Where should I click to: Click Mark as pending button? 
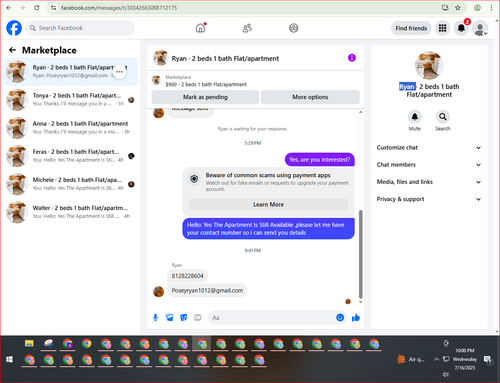point(205,97)
